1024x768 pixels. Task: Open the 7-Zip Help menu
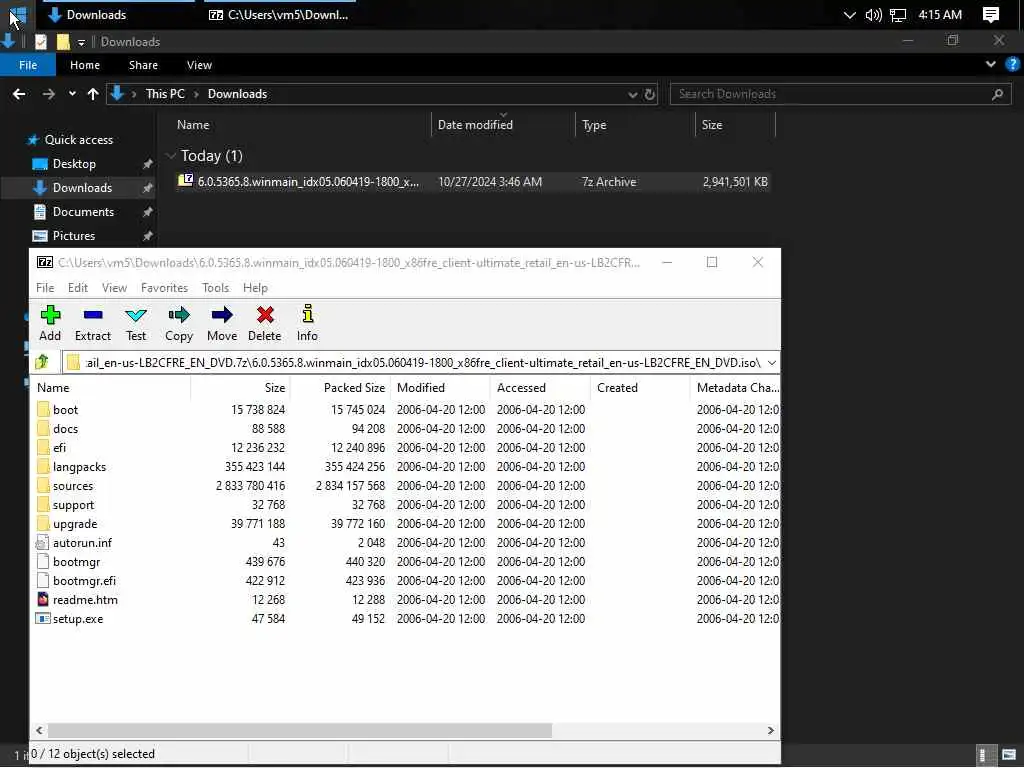coord(255,287)
